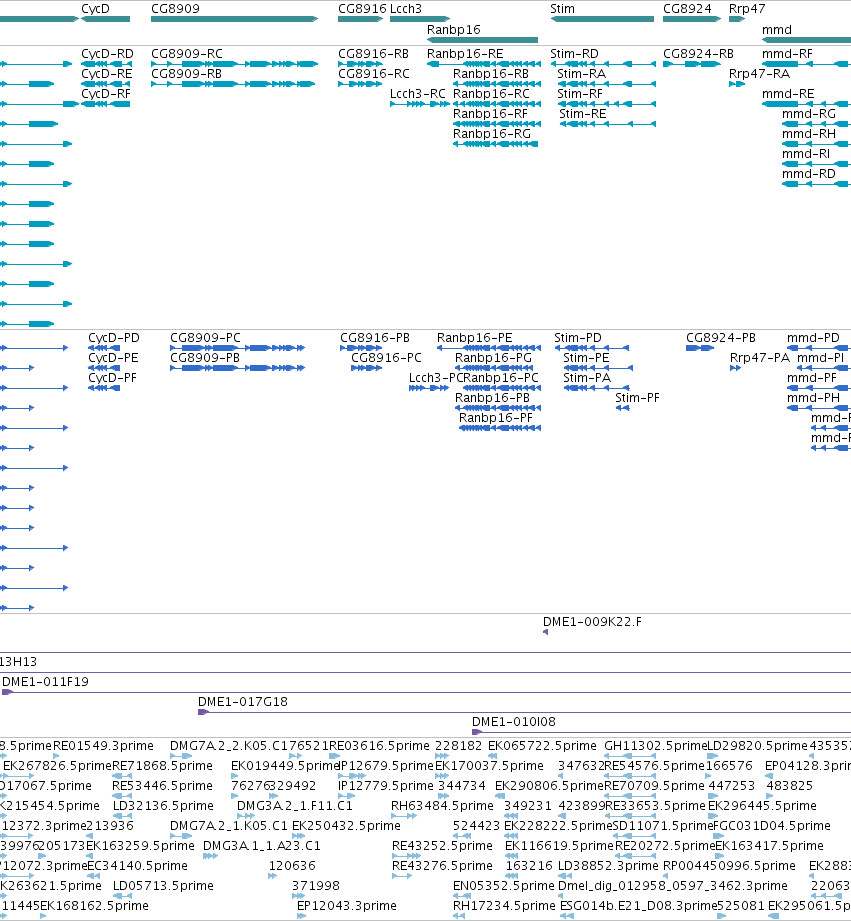
Task: Click EST EK296445.5prime
Action: click(x=762, y=806)
